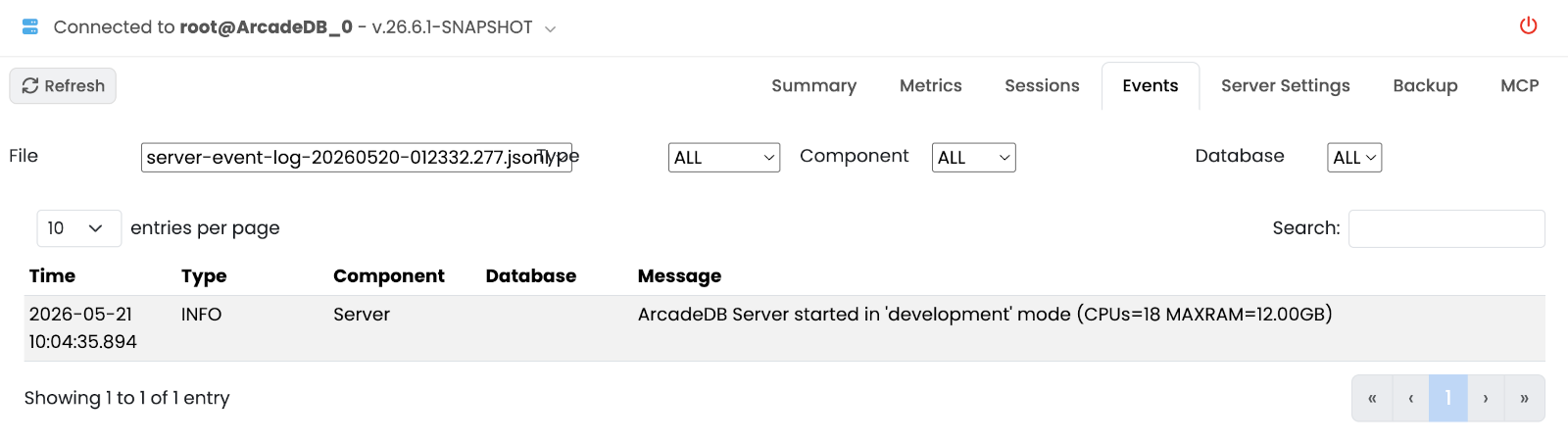This screenshot has width=1568, height=442.
Task: Expand the server connection chevron
Action: 550,28
